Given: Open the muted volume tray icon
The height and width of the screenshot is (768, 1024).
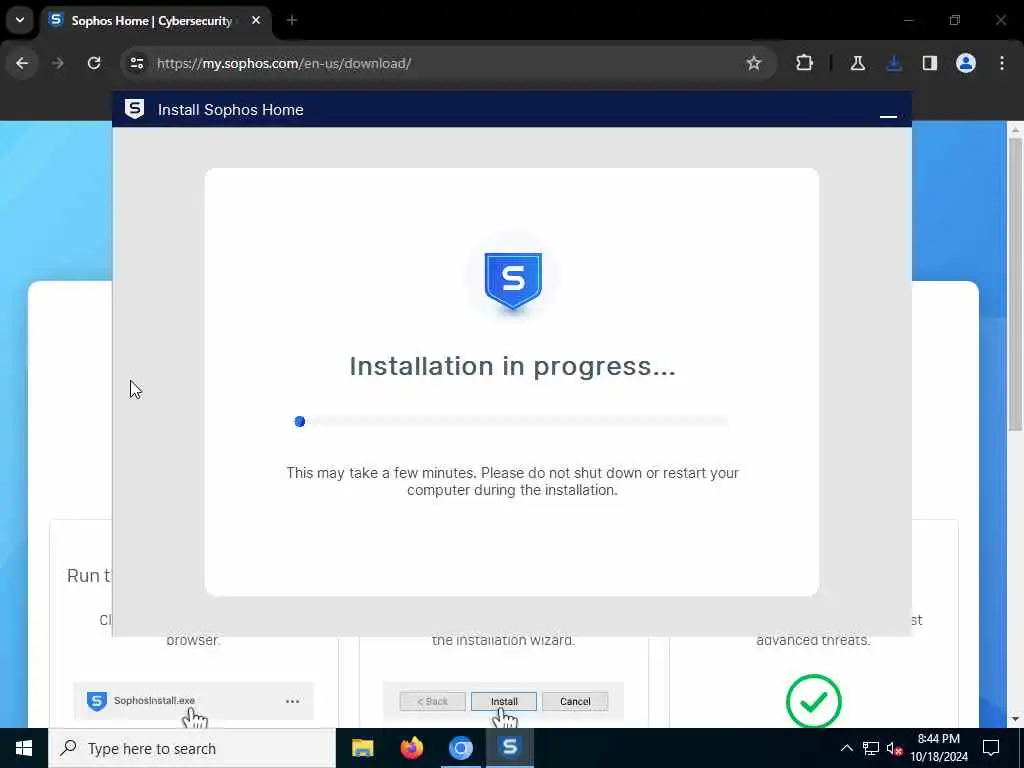Looking at the screenshot, I should [x=894, y=748].
